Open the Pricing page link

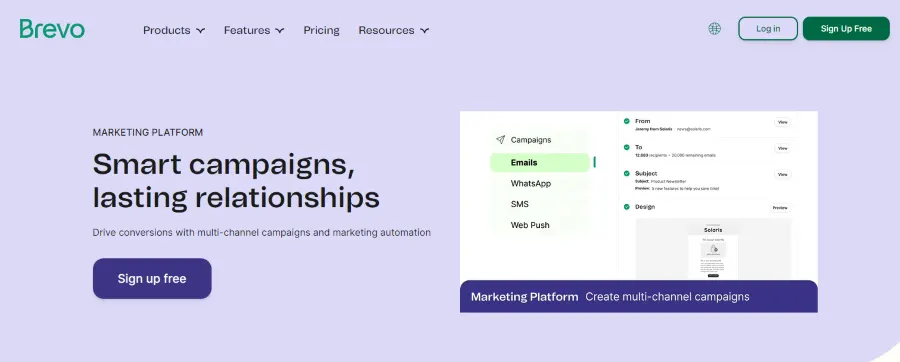point(321,30)
